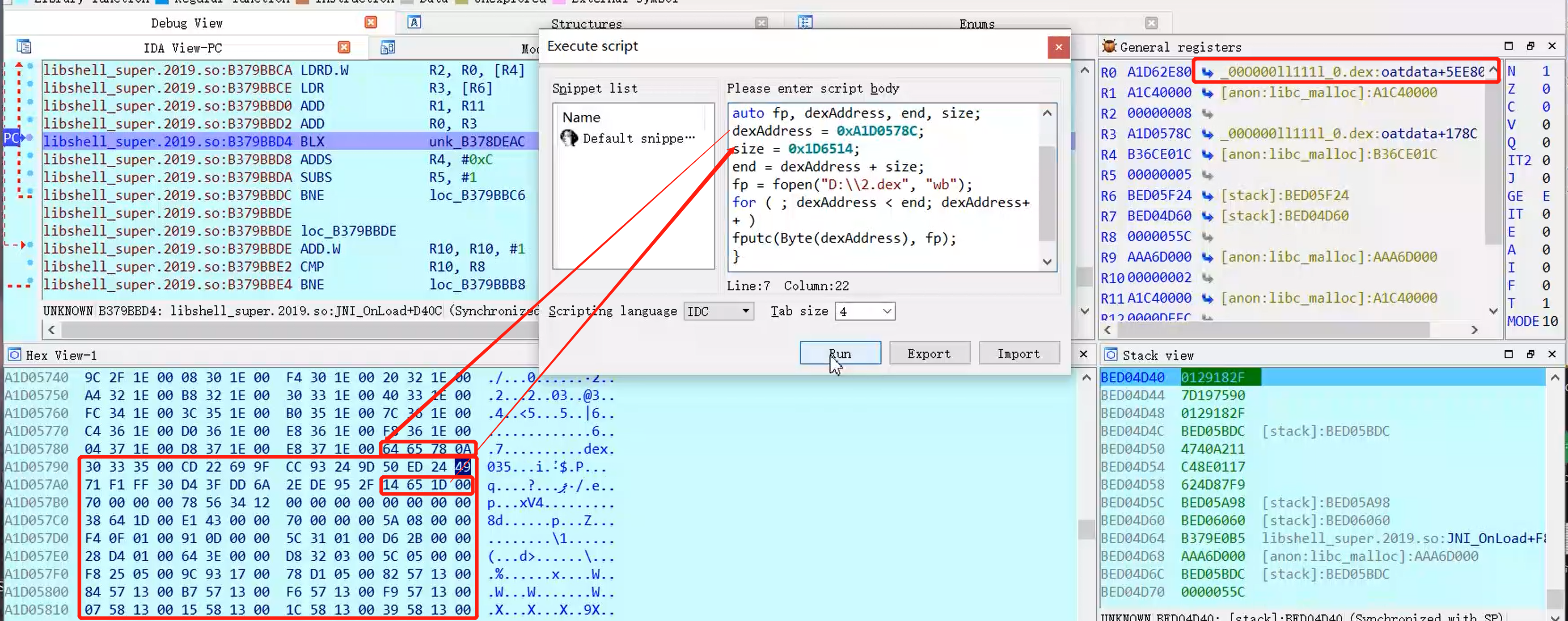
Task: Close the Hex View-1 panel
Action: 1083,354
